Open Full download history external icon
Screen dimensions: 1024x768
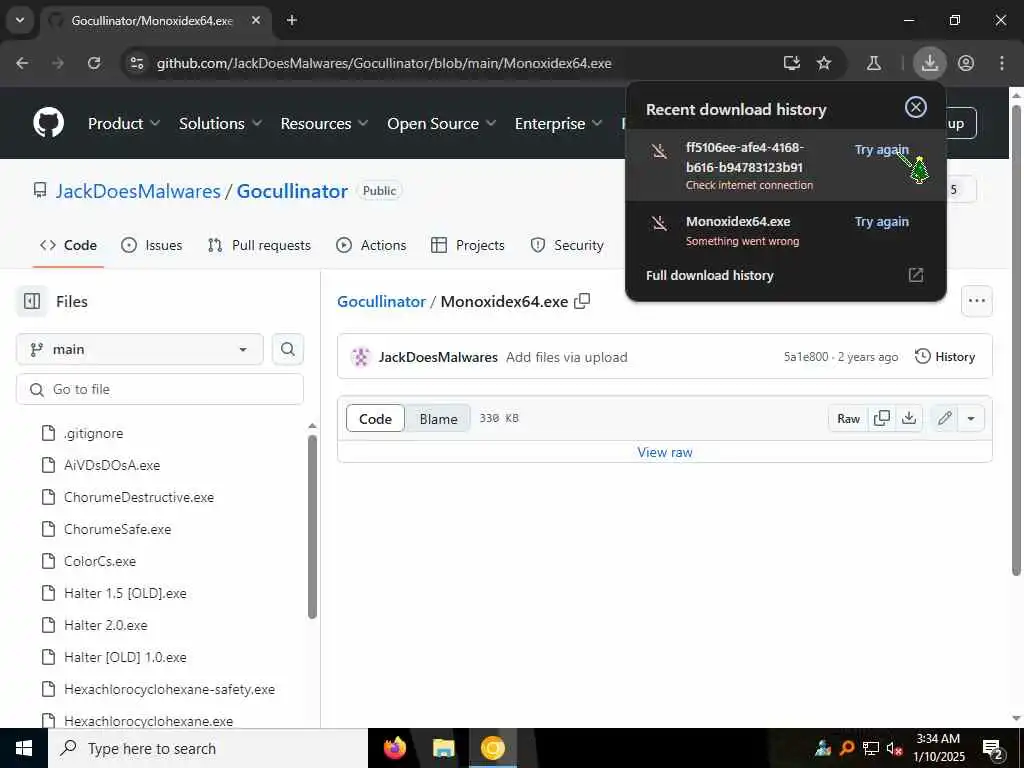click(916, 275)
